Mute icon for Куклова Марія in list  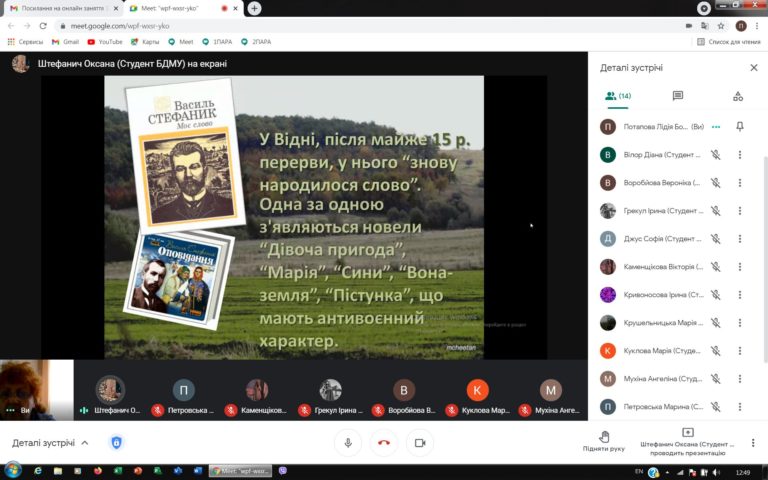[716, 351]
